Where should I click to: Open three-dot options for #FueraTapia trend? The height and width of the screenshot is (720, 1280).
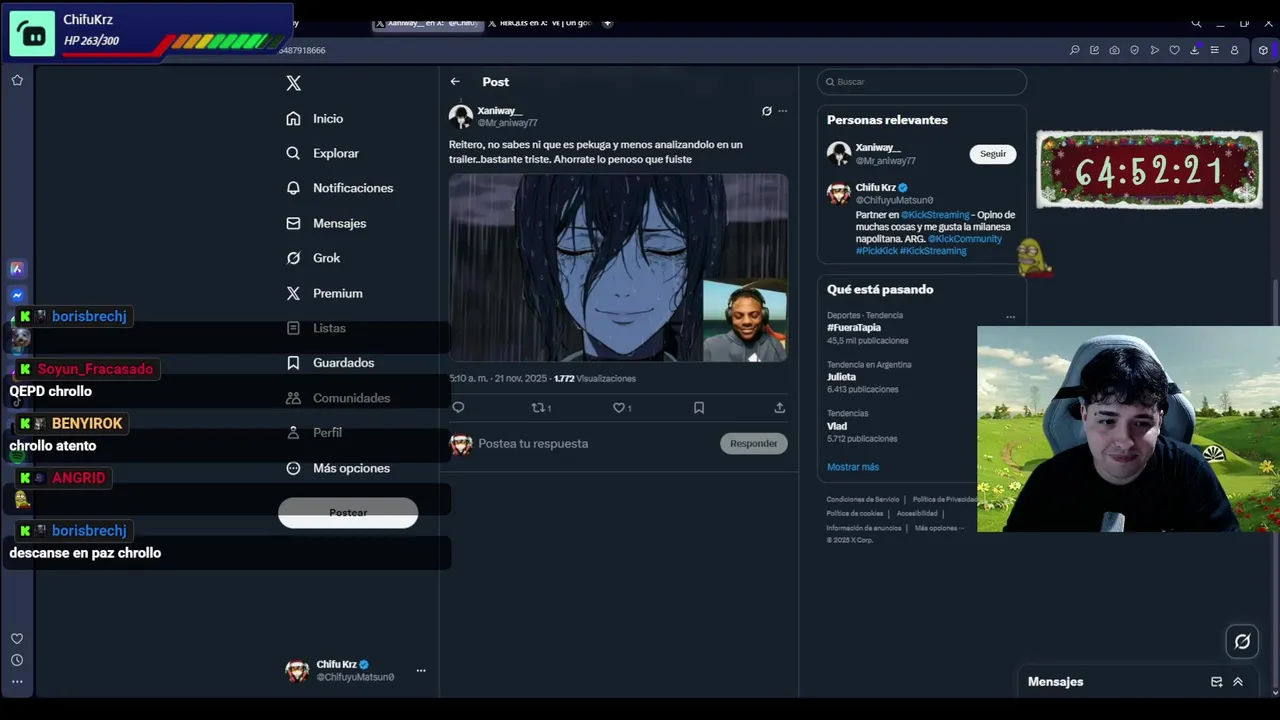(1010, 317)
